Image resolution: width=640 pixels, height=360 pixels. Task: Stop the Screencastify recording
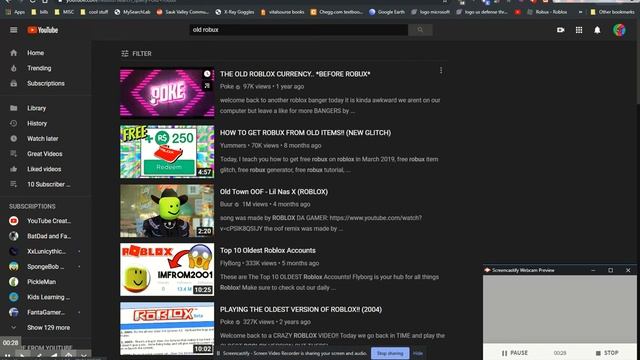tap(607, 353)
